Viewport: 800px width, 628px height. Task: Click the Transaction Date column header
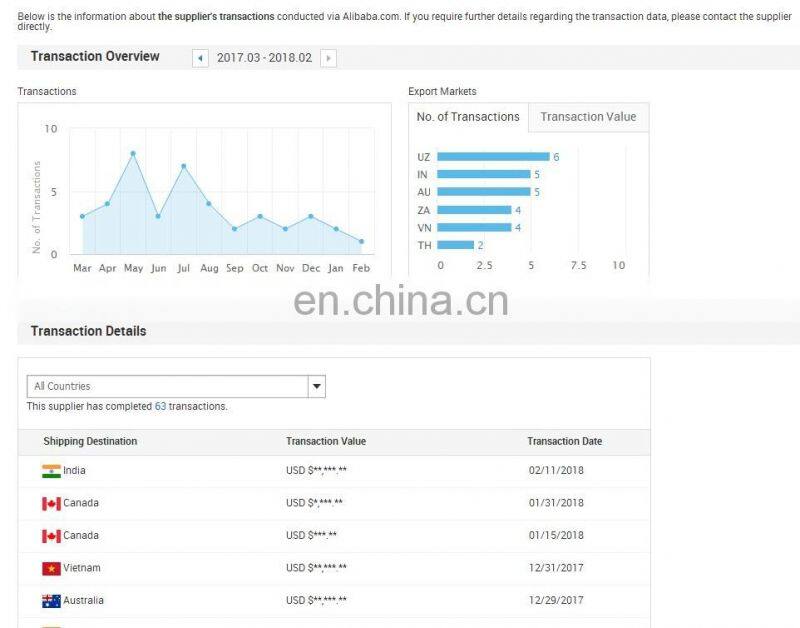click(x=564, y=441)
